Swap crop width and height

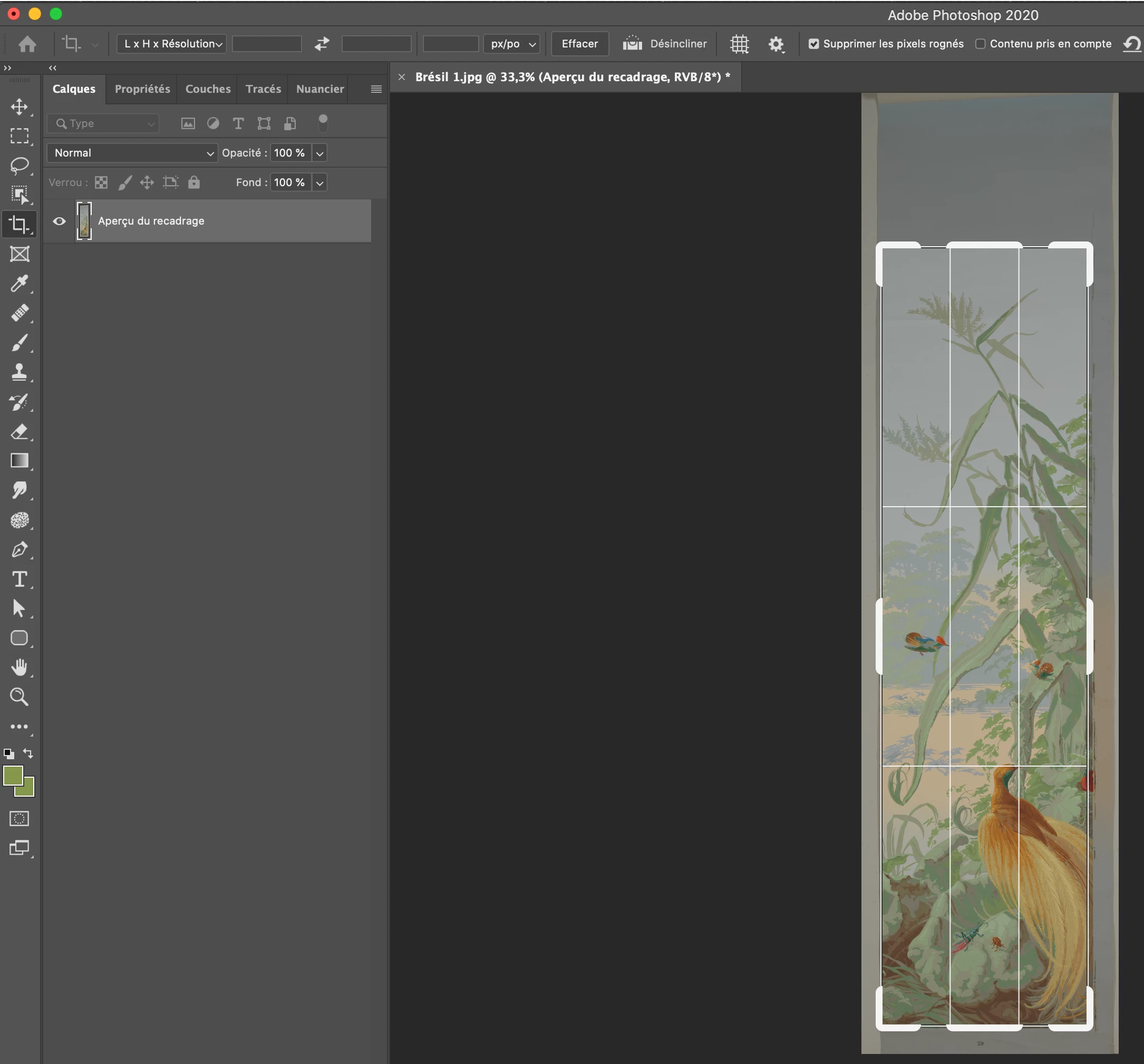(322, 44)
